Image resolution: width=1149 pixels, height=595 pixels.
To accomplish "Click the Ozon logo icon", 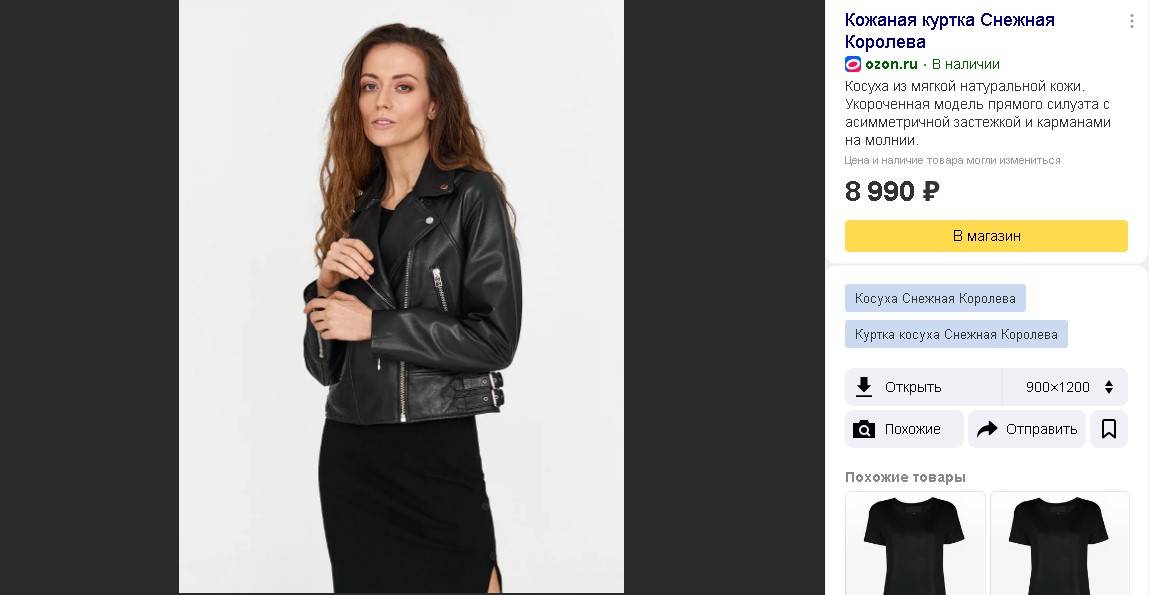I will click(853, 64).
